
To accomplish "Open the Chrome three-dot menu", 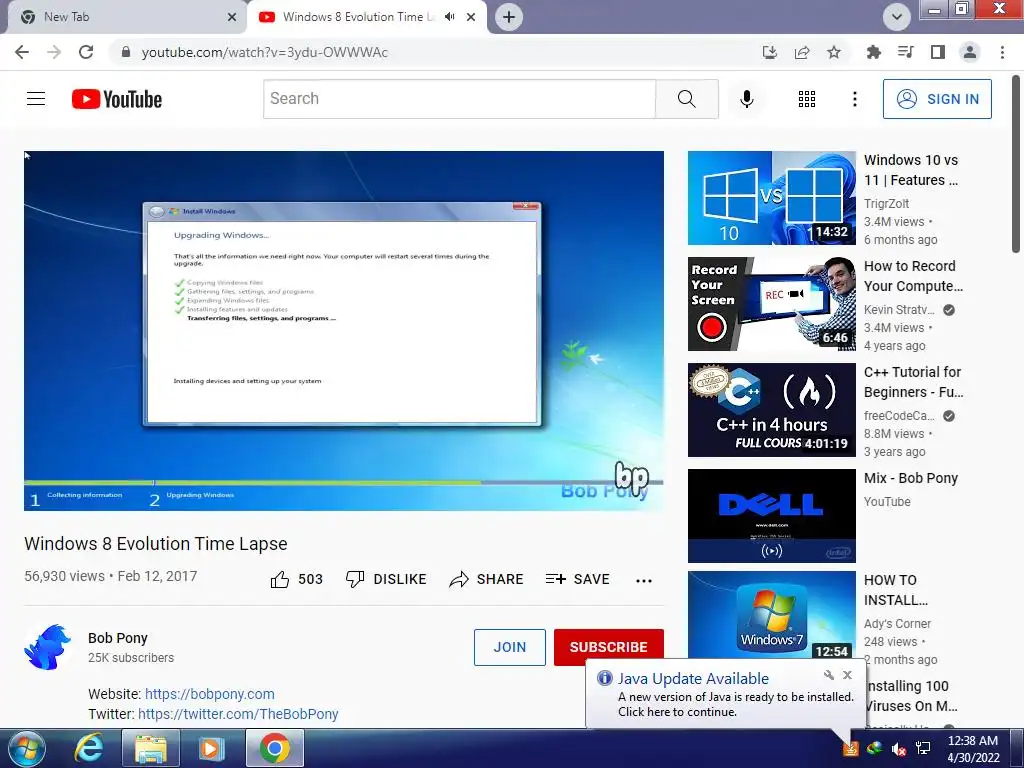I will pos(1002,52).
